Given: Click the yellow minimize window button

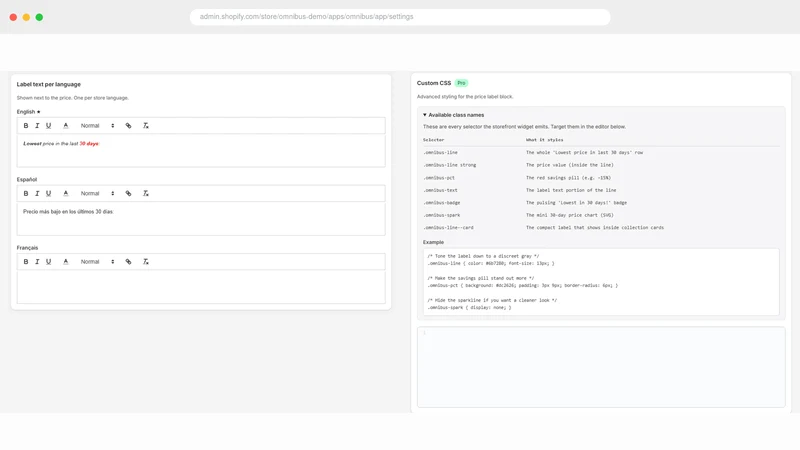Looking at the screenshot, I should (26, 17).
